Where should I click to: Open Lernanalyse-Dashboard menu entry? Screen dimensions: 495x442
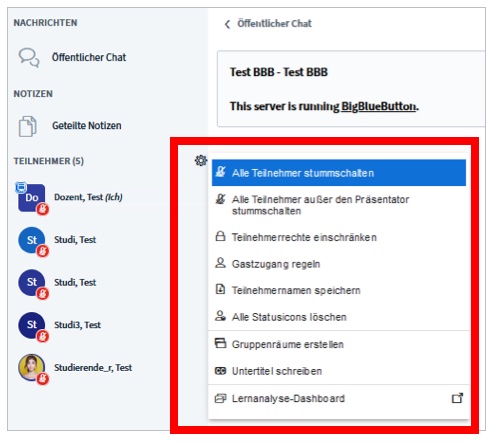pos(339,398)
